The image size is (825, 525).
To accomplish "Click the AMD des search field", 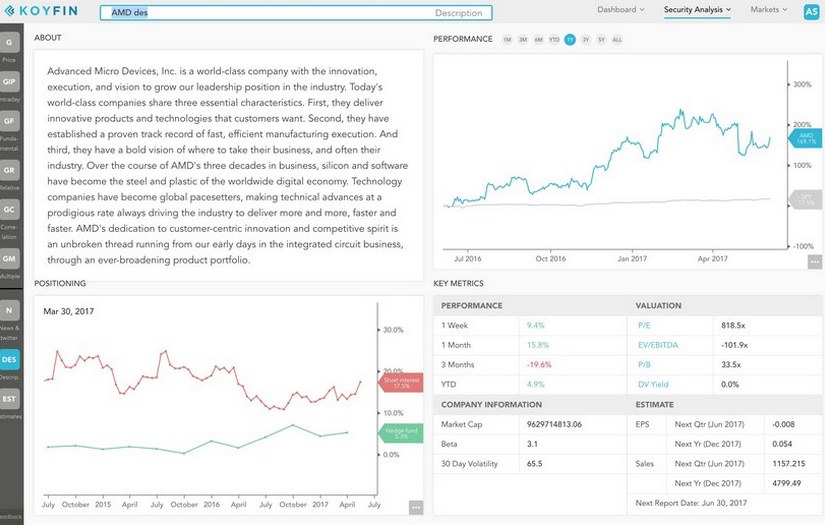I will pos(295,13).
